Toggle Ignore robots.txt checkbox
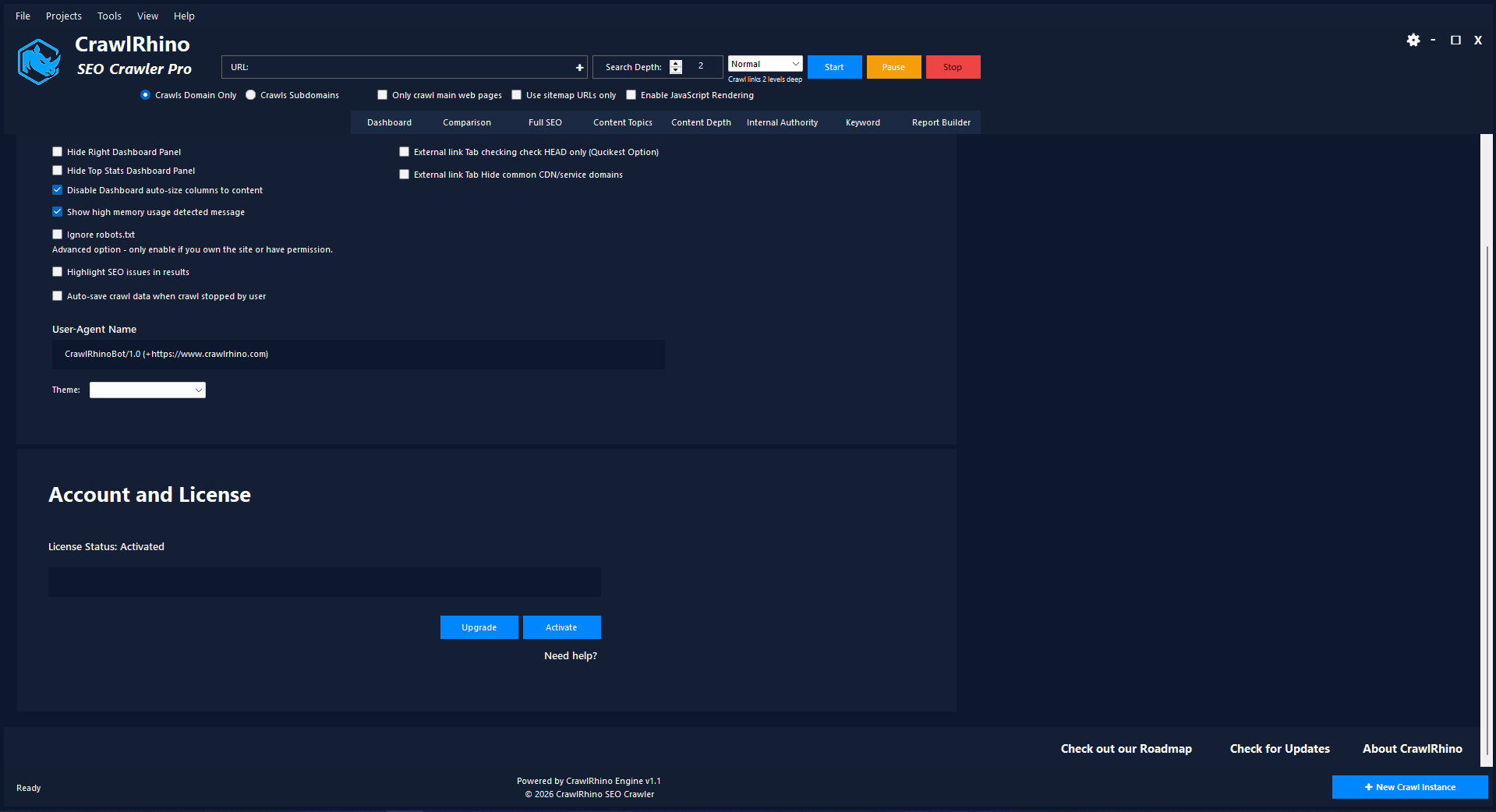1496x812 pixels. click(57, 235)
